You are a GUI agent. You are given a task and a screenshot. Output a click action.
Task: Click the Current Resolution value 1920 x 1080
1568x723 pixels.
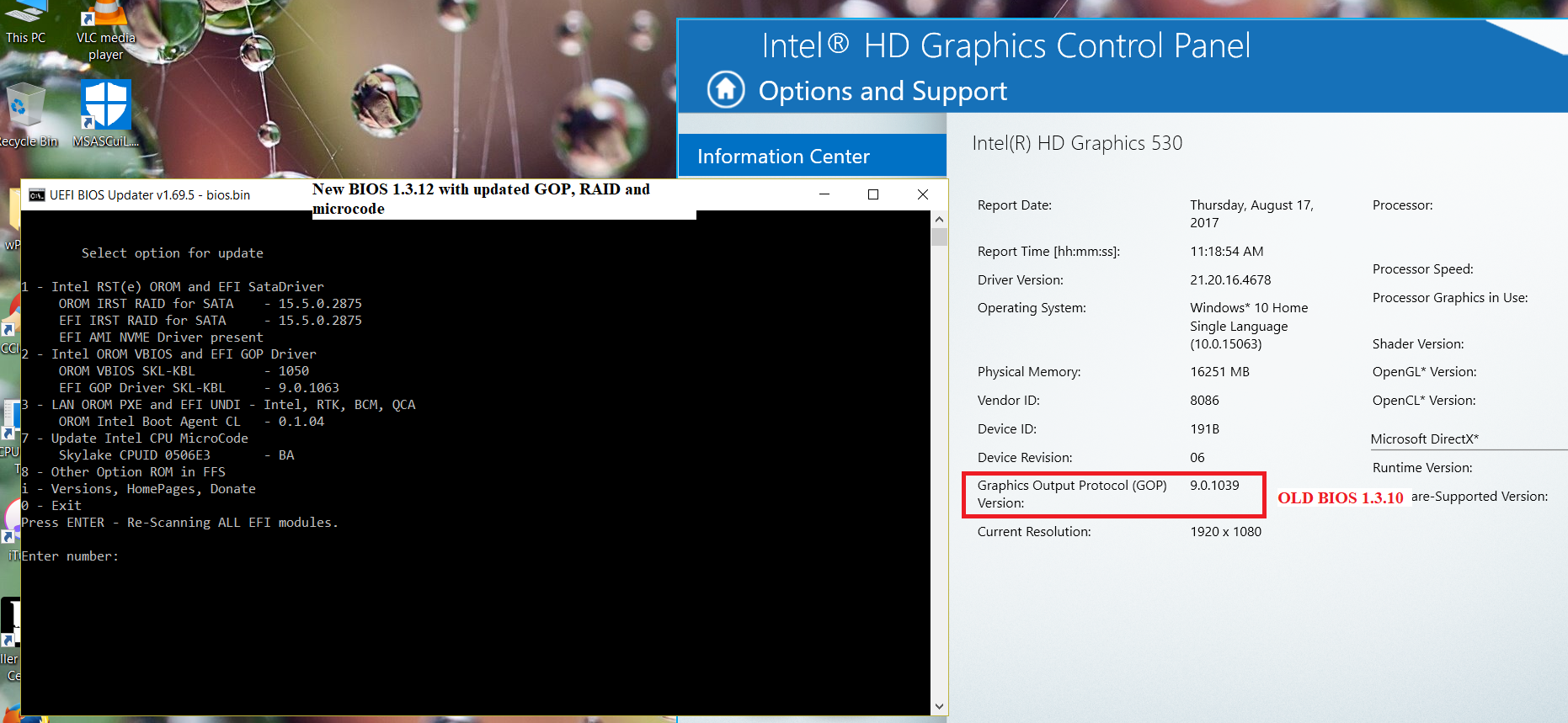tap(1225, 532)
